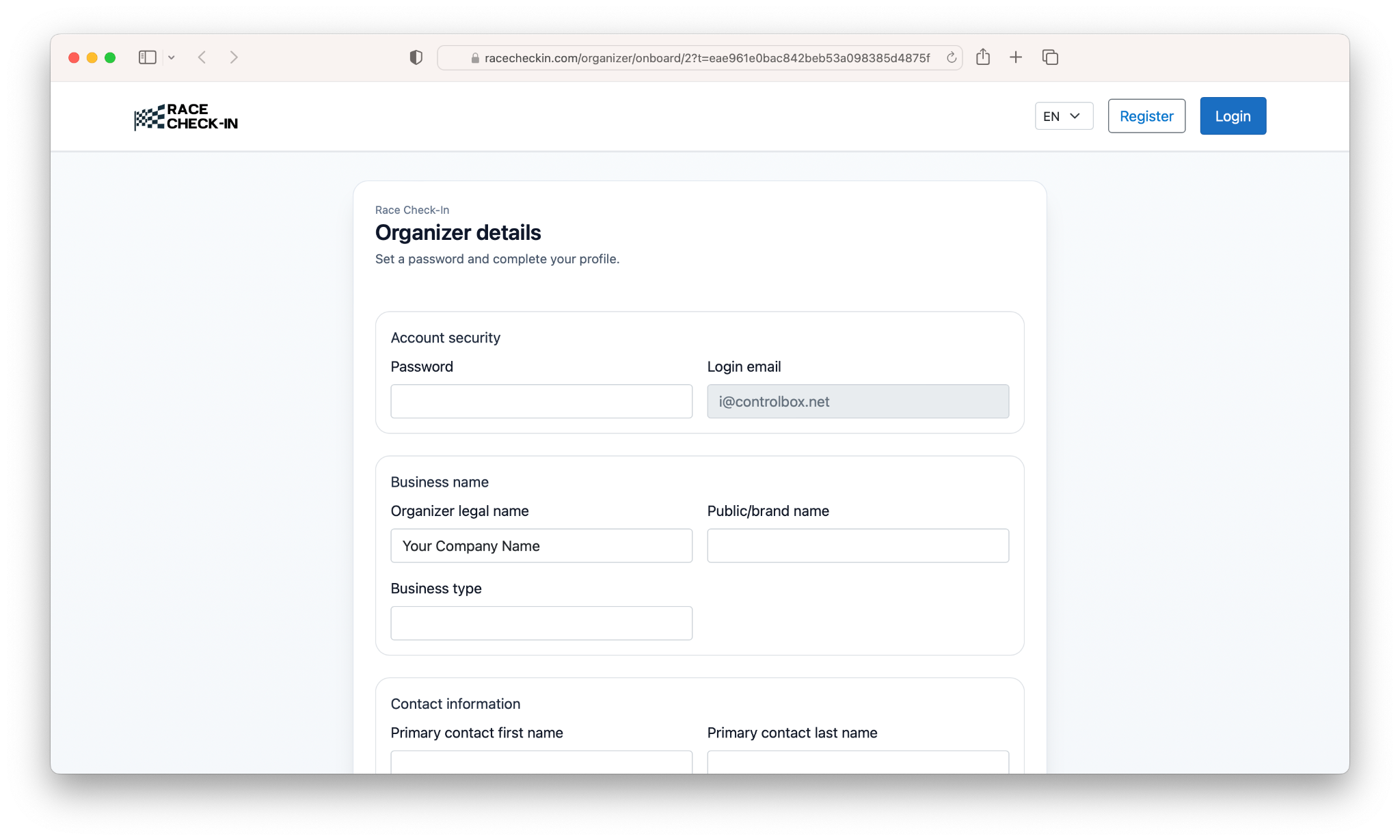Click the Organizer legal name field
The height and width of the screenshot is (840, 1400).
click(x=541, y=545)
